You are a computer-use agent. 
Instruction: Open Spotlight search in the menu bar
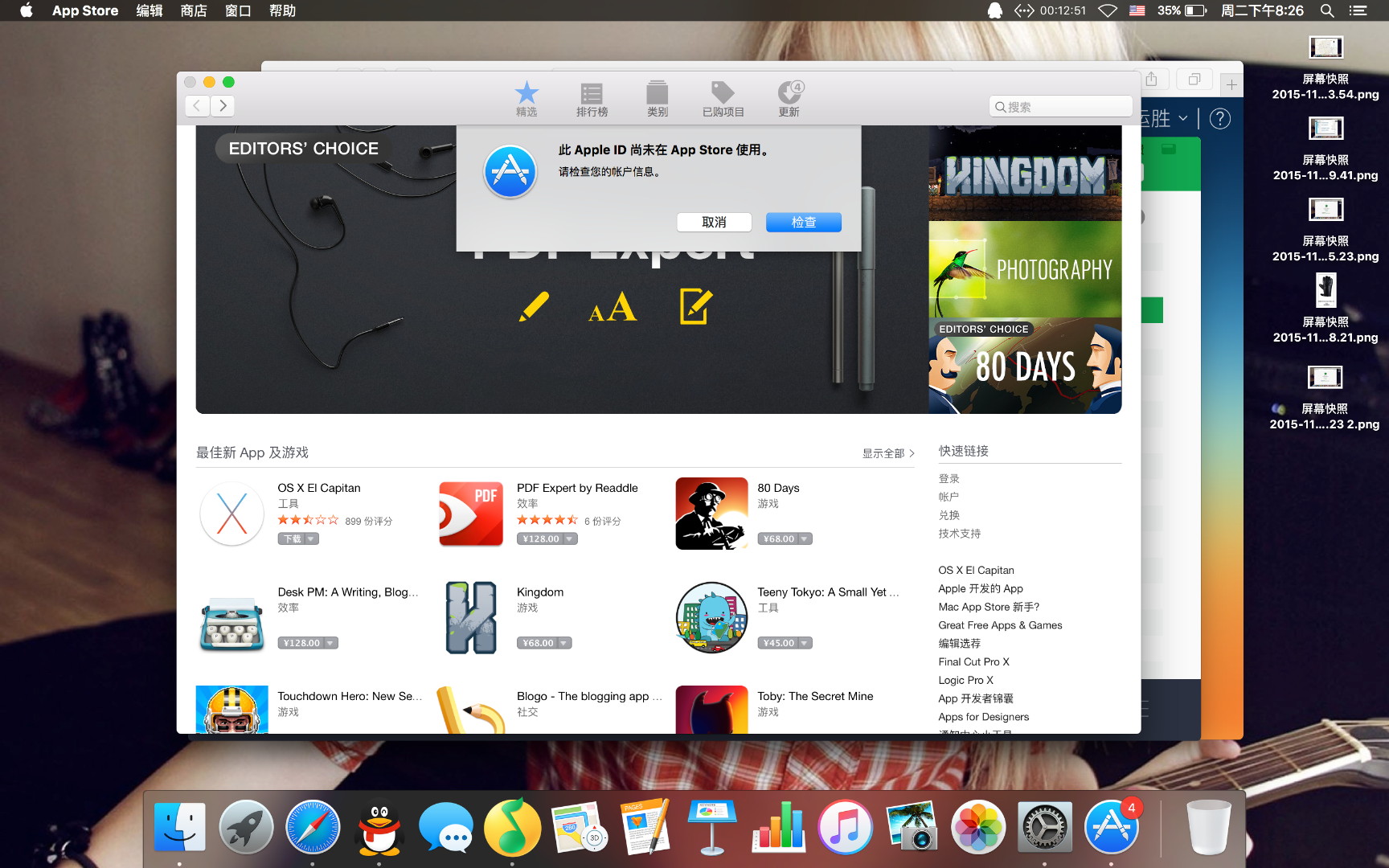coord(1327,10)
